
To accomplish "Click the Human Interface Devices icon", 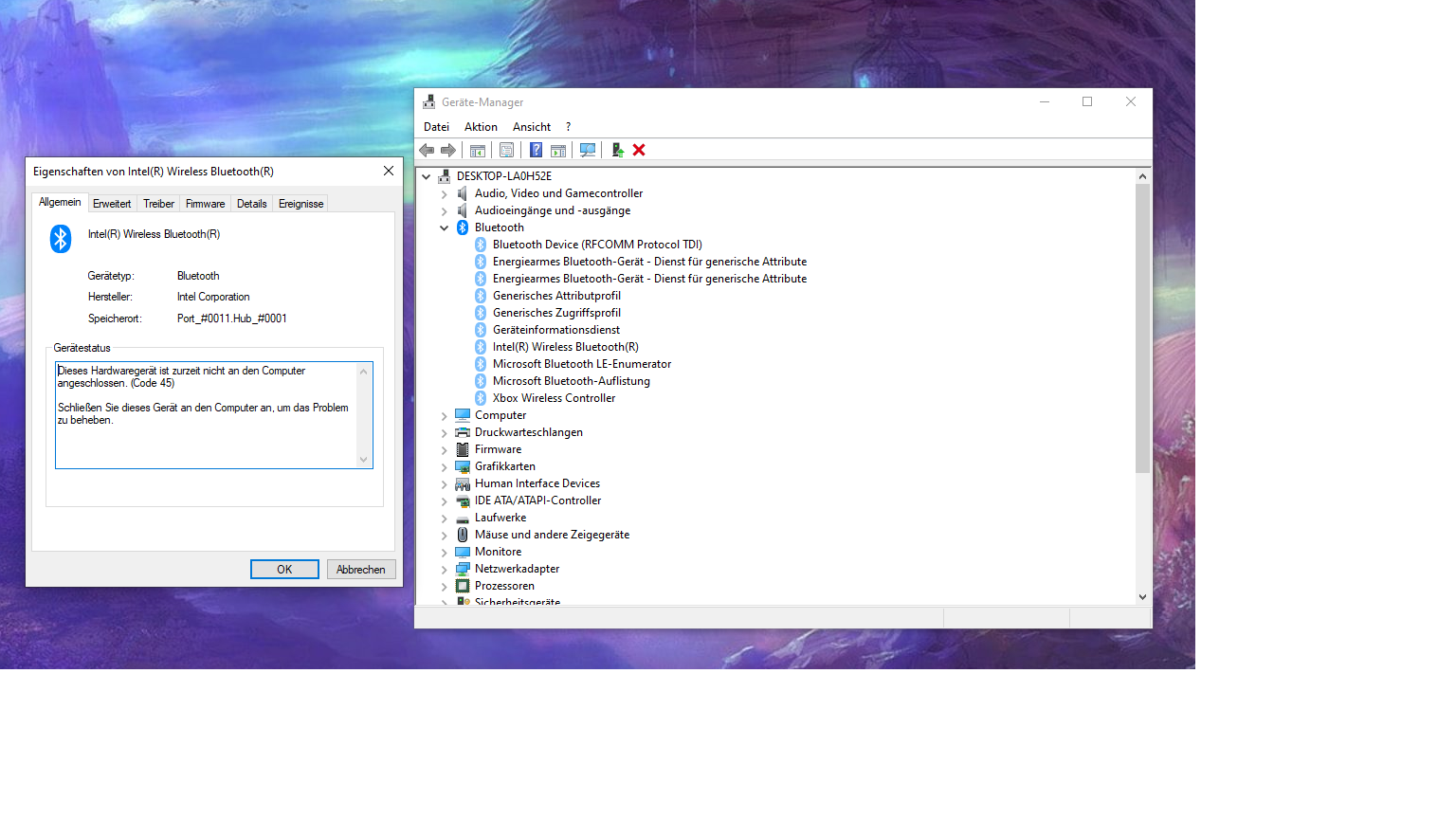I will (x=463, y=483).
